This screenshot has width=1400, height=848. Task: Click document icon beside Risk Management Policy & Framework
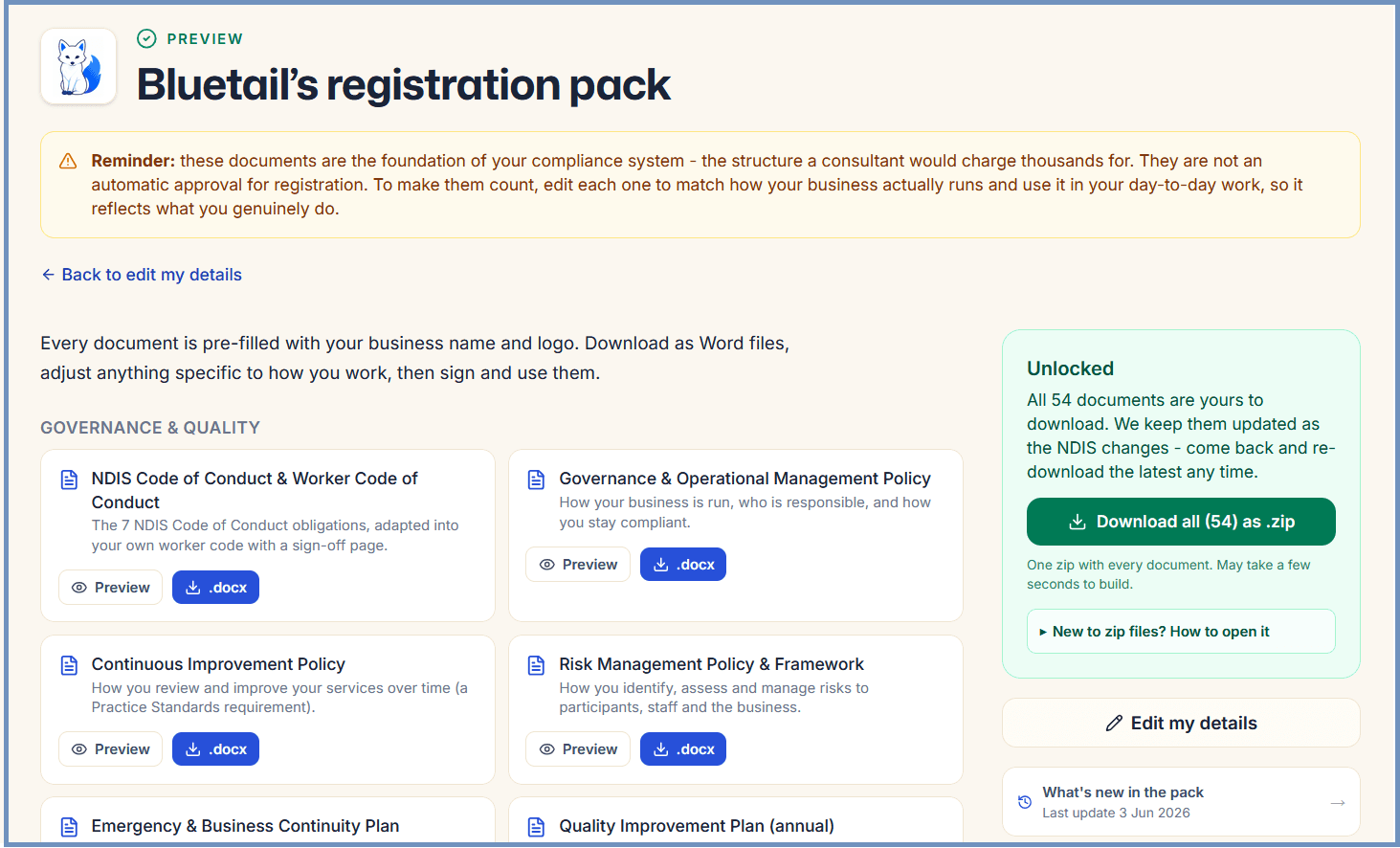tap(537, 665)
